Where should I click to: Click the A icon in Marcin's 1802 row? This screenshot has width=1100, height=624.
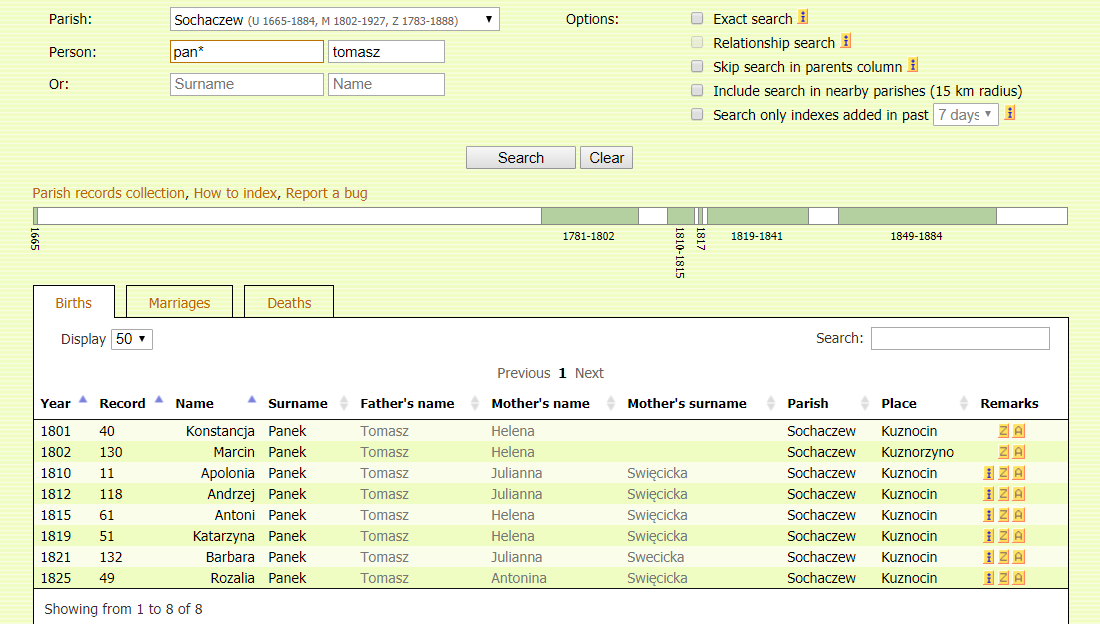1019,453
